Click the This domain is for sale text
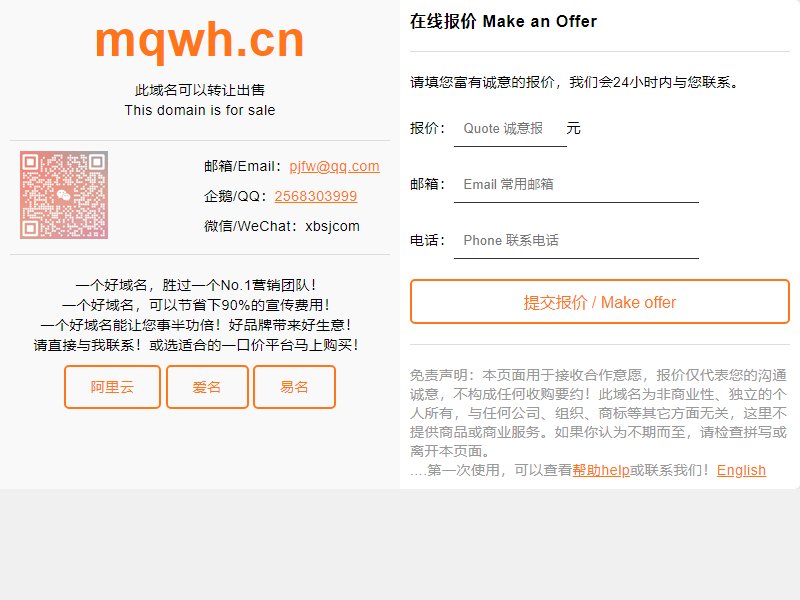Screen dimensions: 800x600 [200, 110]
